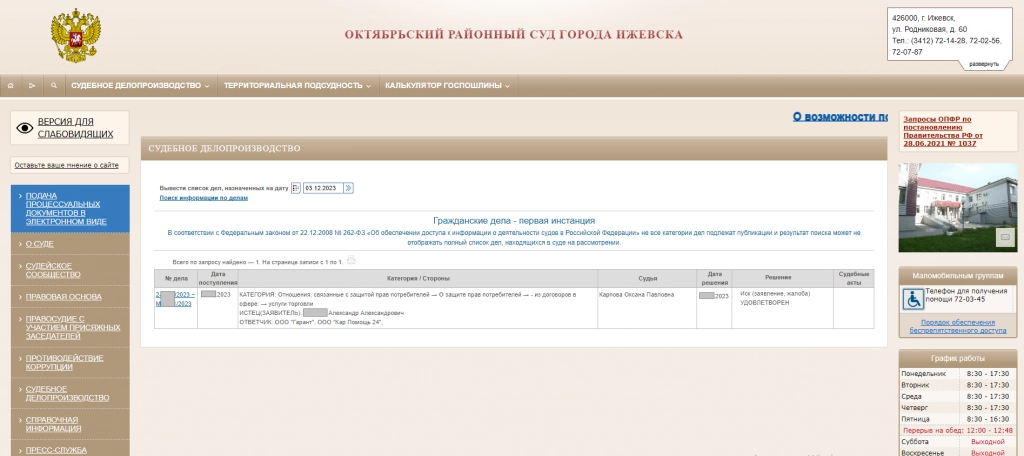The width and height of the screenshot is (1024, 456).
Task: Click Запросы ОПФР по постановлению link
Action: pyautogui.click(x=942, y=131)
